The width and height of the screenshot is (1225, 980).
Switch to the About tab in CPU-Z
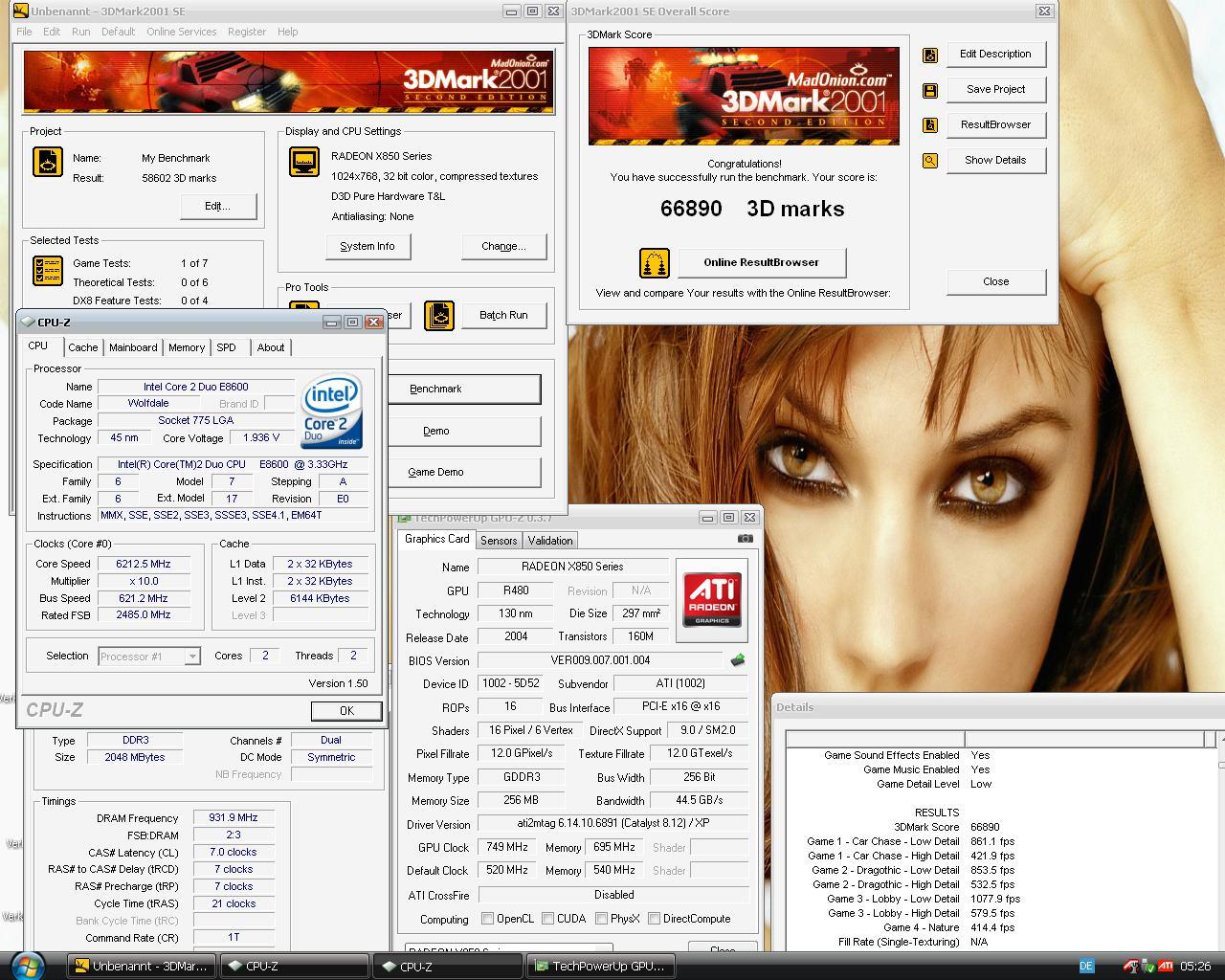point(271,347)
